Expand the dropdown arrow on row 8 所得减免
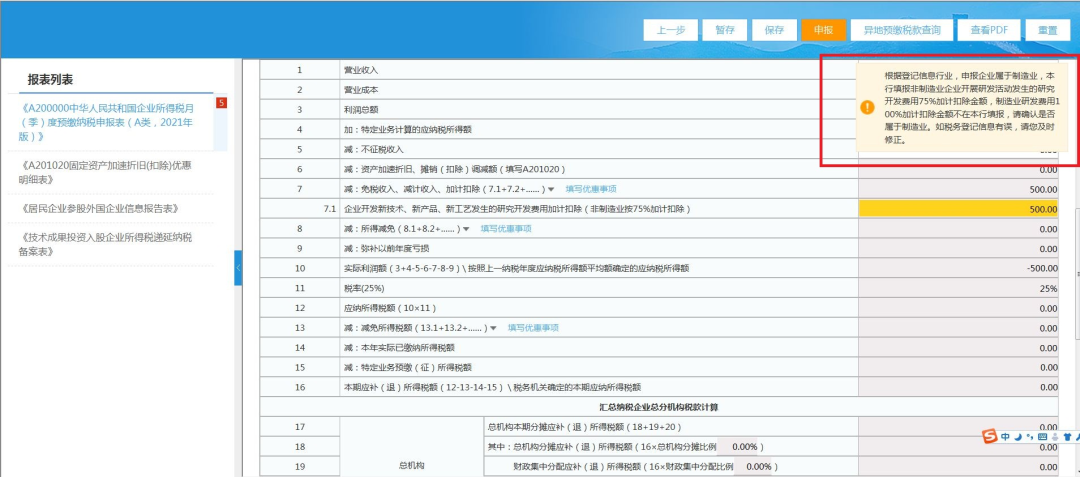The height and width of the screenshot is (477, 1080). point(466,229)
